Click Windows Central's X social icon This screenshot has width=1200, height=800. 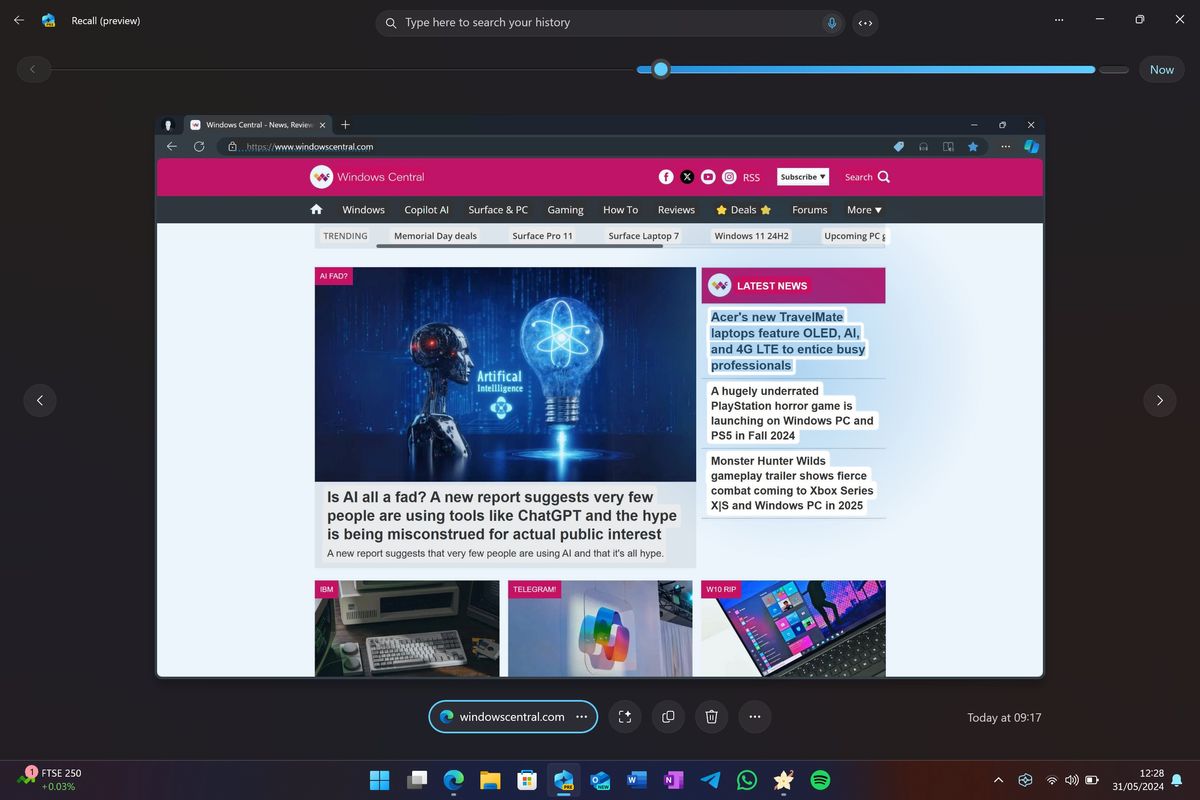[687, 176]
